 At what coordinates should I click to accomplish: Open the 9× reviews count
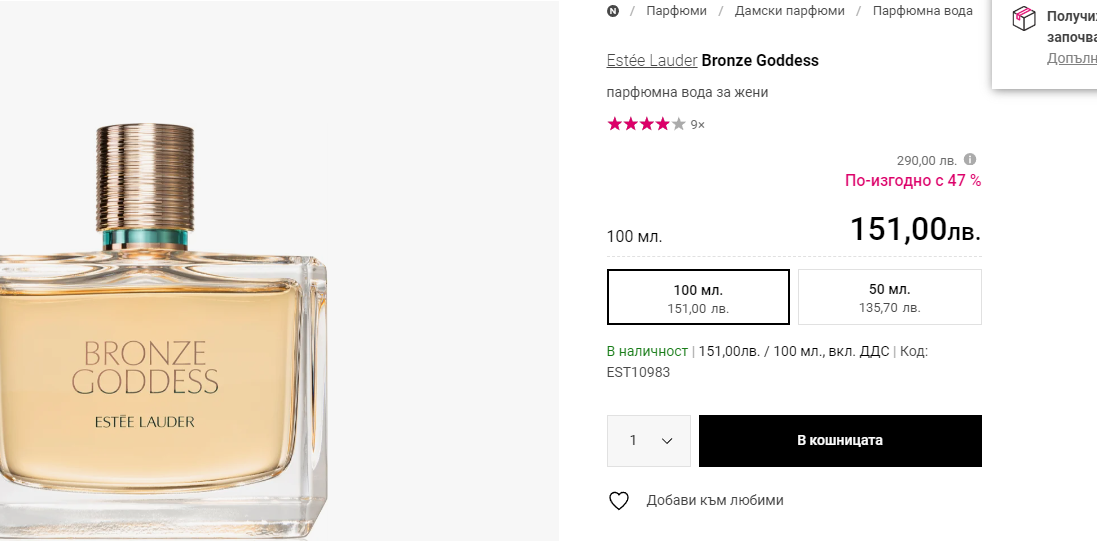(x=698, y=125)
